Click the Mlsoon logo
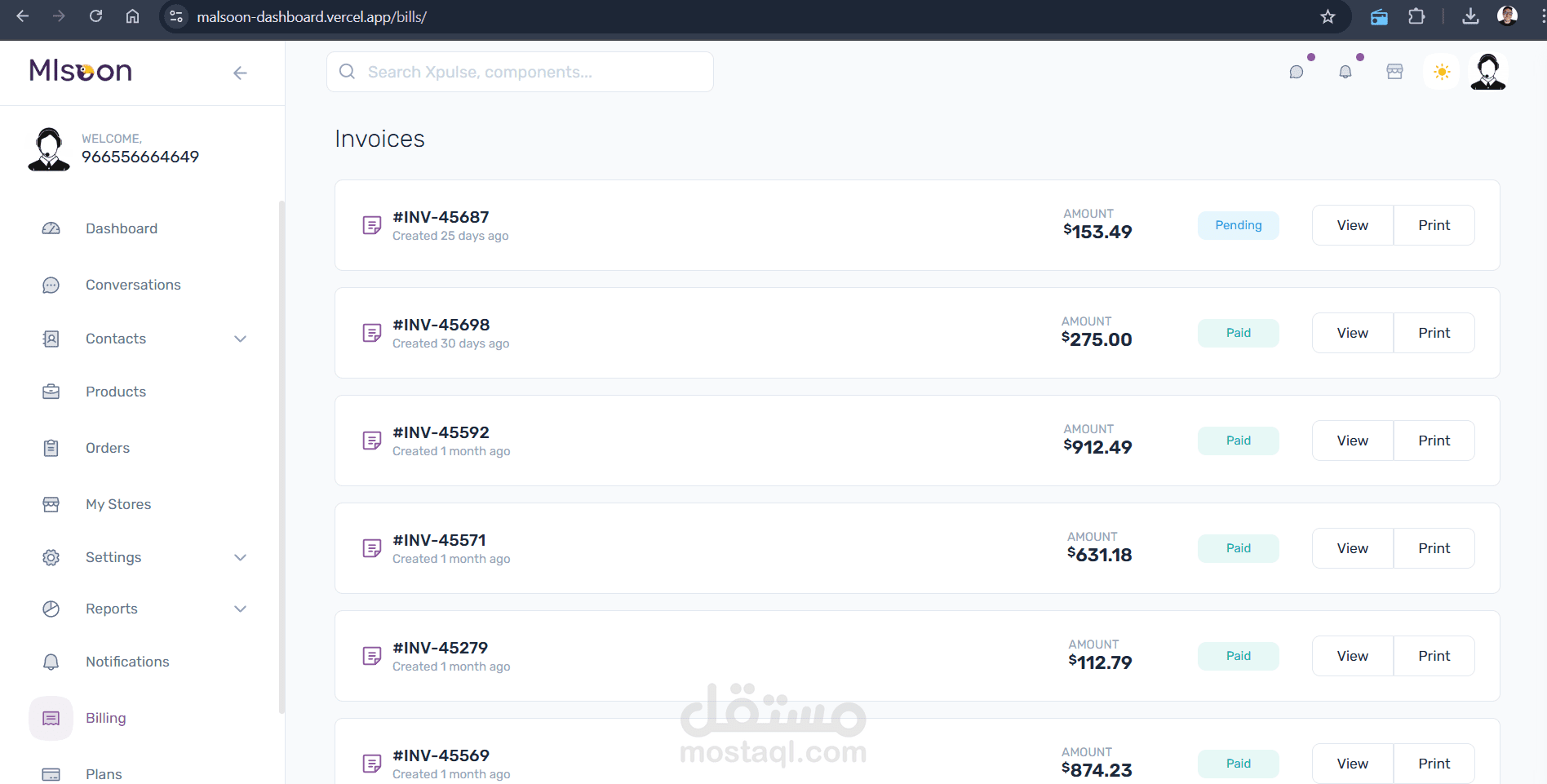1547x784 pixels. coord(80,71)
